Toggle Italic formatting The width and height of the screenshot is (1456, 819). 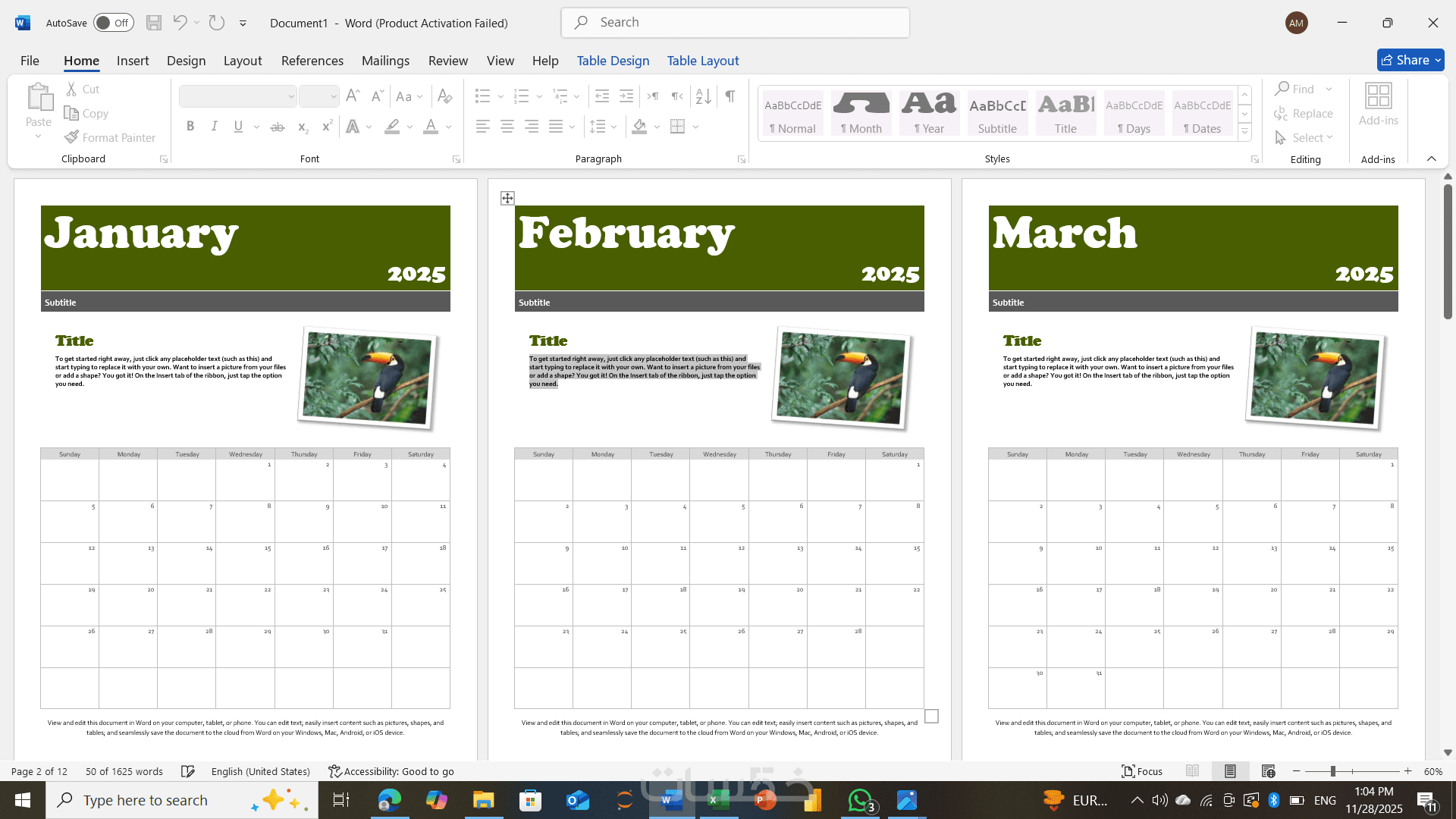coord(215,127)
